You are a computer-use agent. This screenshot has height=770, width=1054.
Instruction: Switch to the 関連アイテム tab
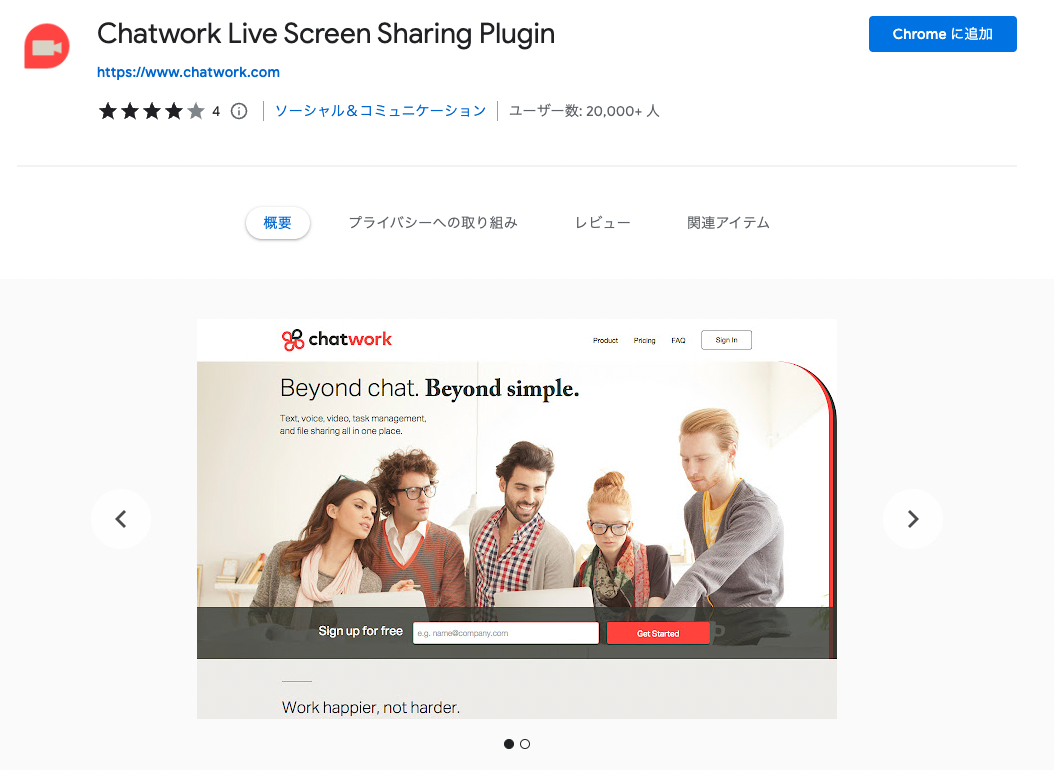coord(729,222)
